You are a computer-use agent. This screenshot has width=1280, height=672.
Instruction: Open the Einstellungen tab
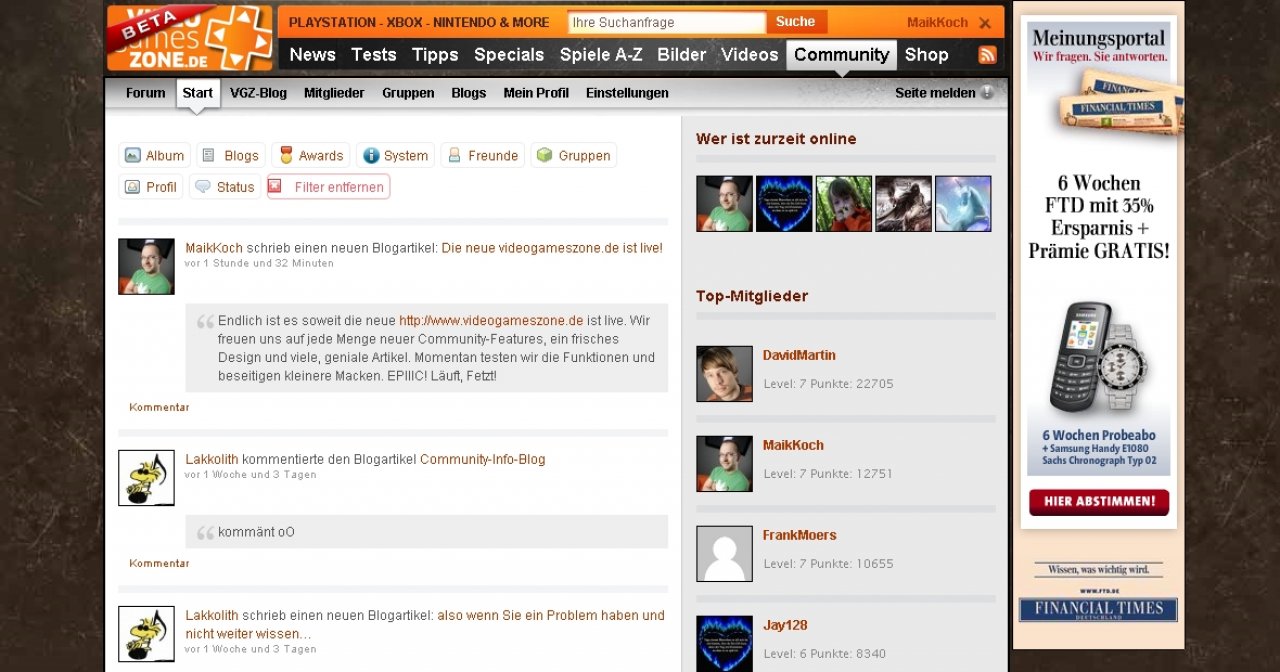[627, 93]
